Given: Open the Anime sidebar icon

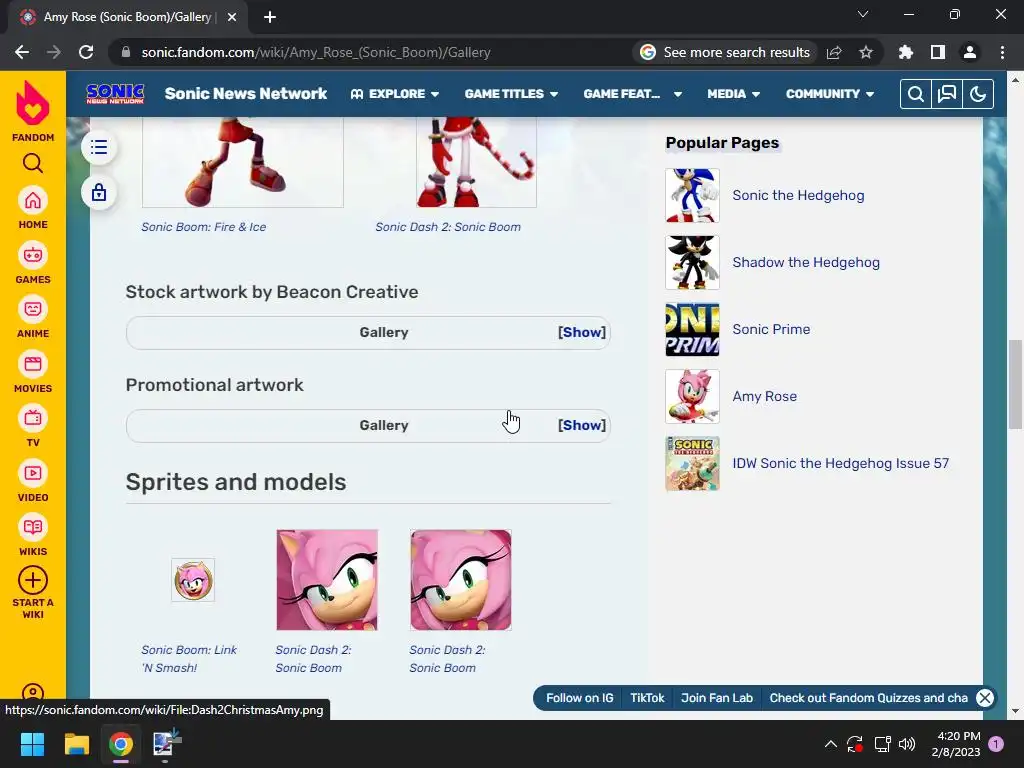Looking at the screenshot, I should (33, 309).
